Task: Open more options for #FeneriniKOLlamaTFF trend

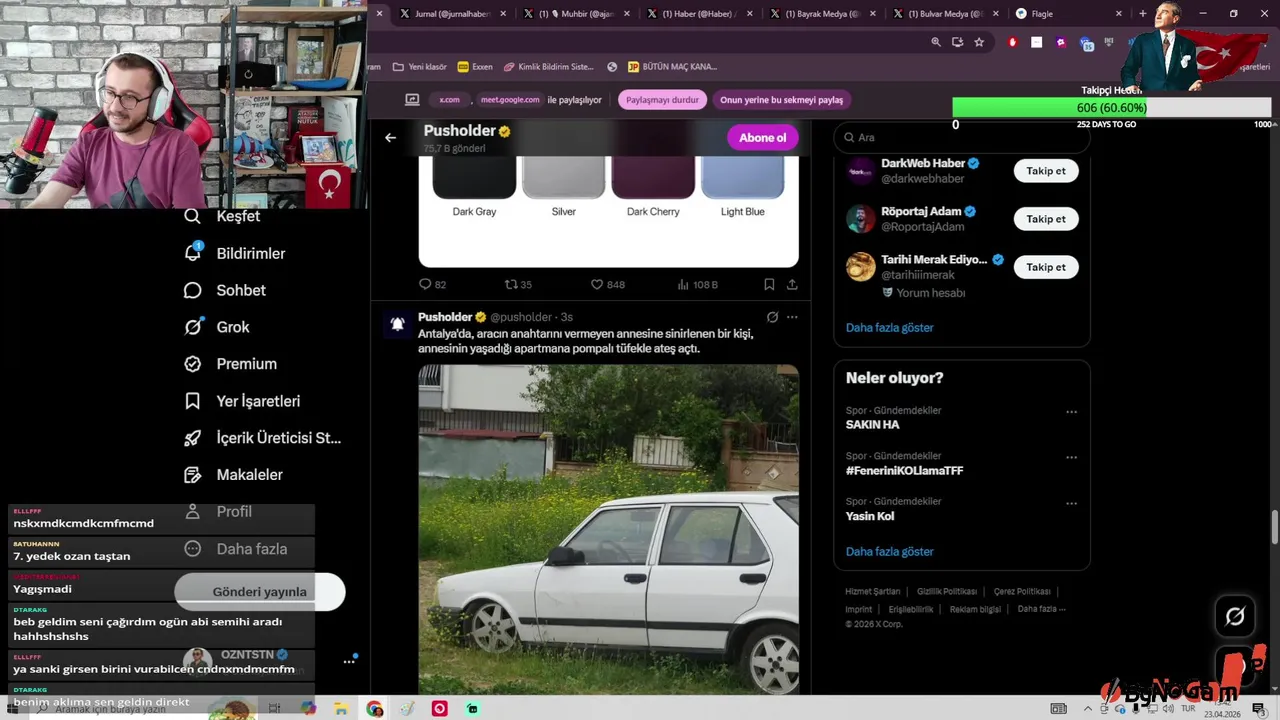Action: pos(1071,458)
